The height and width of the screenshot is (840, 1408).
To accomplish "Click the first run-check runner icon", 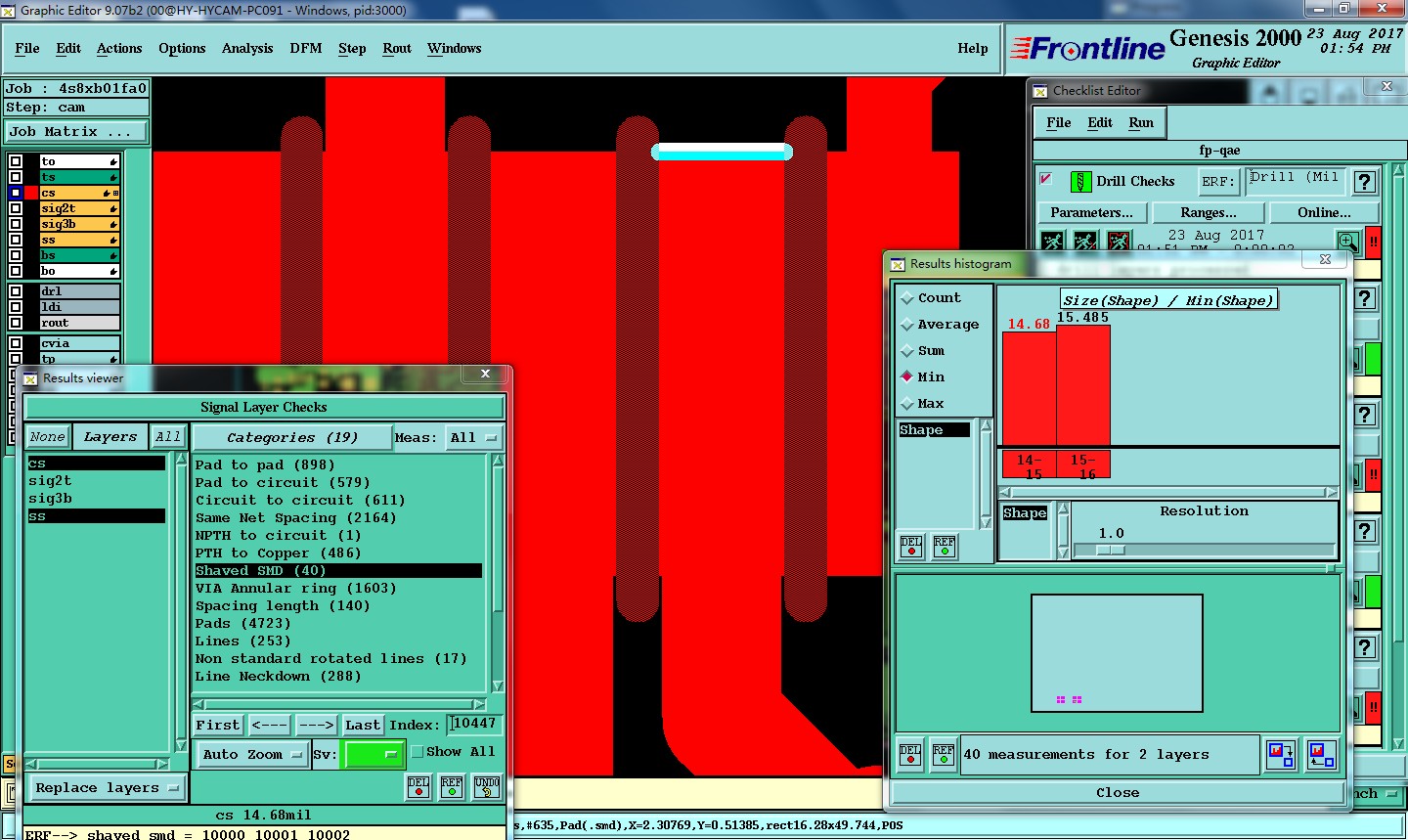I will [1052, 241].
